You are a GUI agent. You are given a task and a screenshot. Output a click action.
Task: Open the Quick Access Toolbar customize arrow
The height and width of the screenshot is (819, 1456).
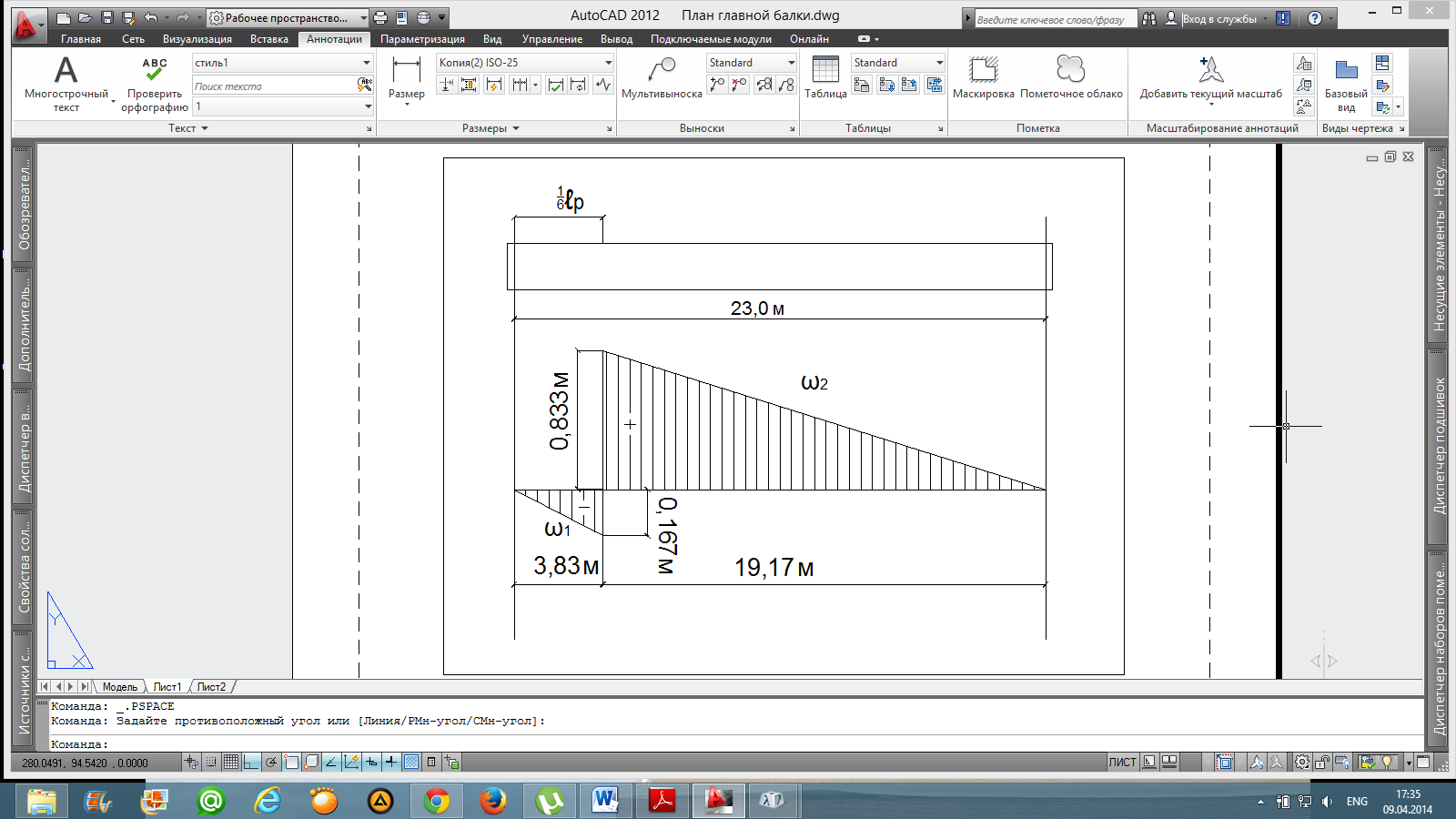pos(442,18)
